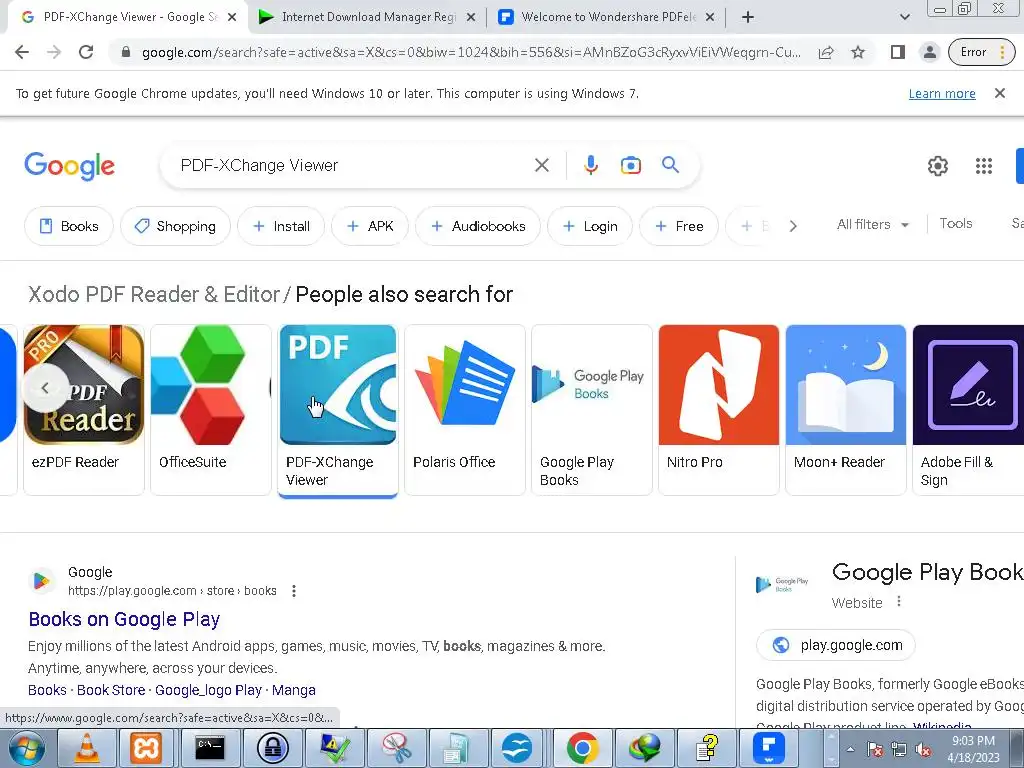1024x768 pixels.
Task: Click the Google logo
Action: (x=69, y=167)
